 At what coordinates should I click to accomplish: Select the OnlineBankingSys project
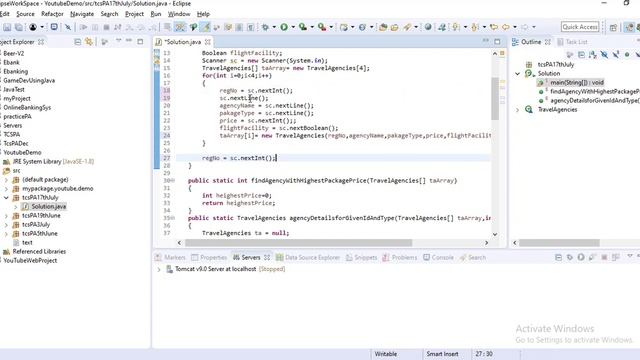click(27, 108)
